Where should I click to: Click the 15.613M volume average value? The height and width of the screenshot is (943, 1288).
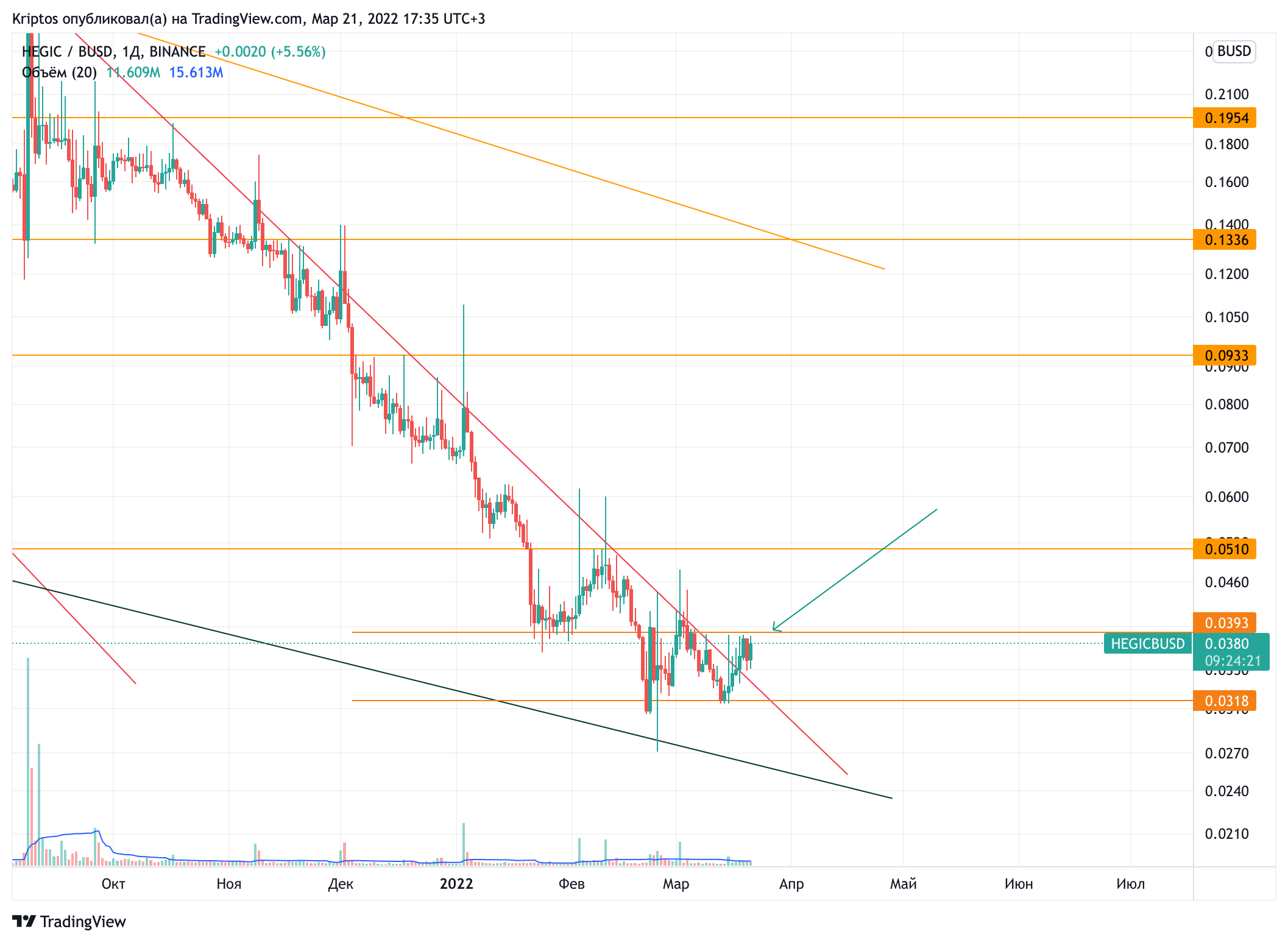(x=196, y=72)
